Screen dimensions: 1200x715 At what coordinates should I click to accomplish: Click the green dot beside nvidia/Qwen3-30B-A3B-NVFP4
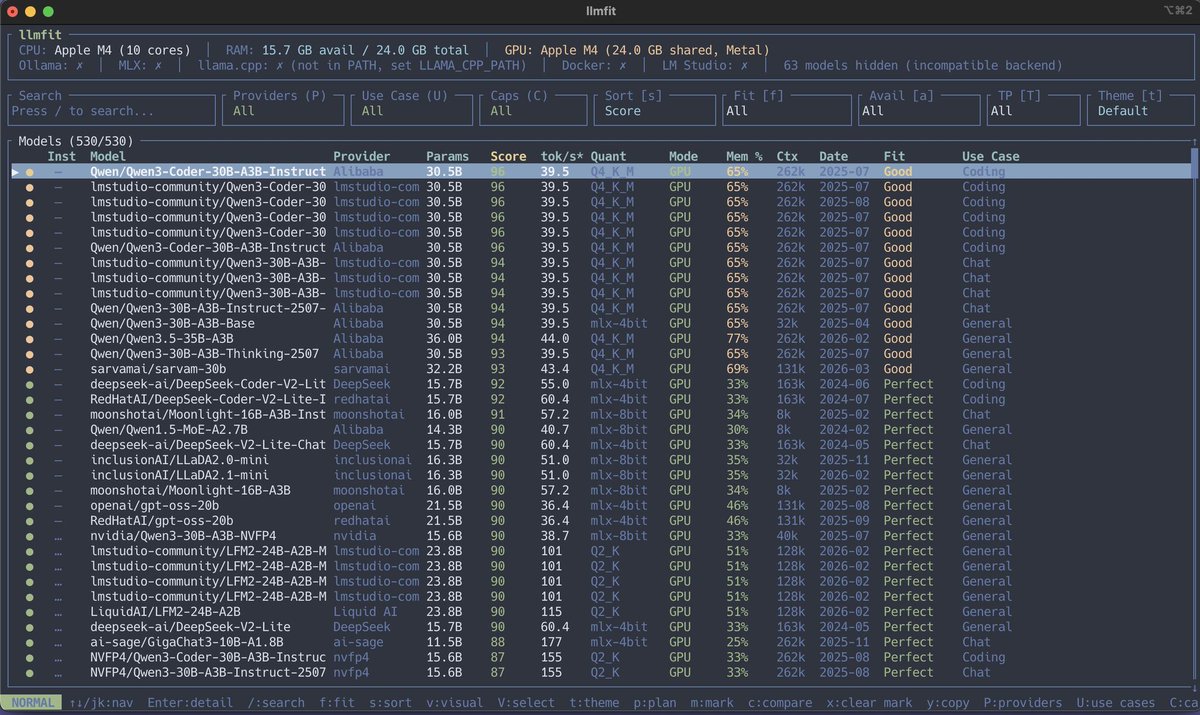tap(30, 536)
